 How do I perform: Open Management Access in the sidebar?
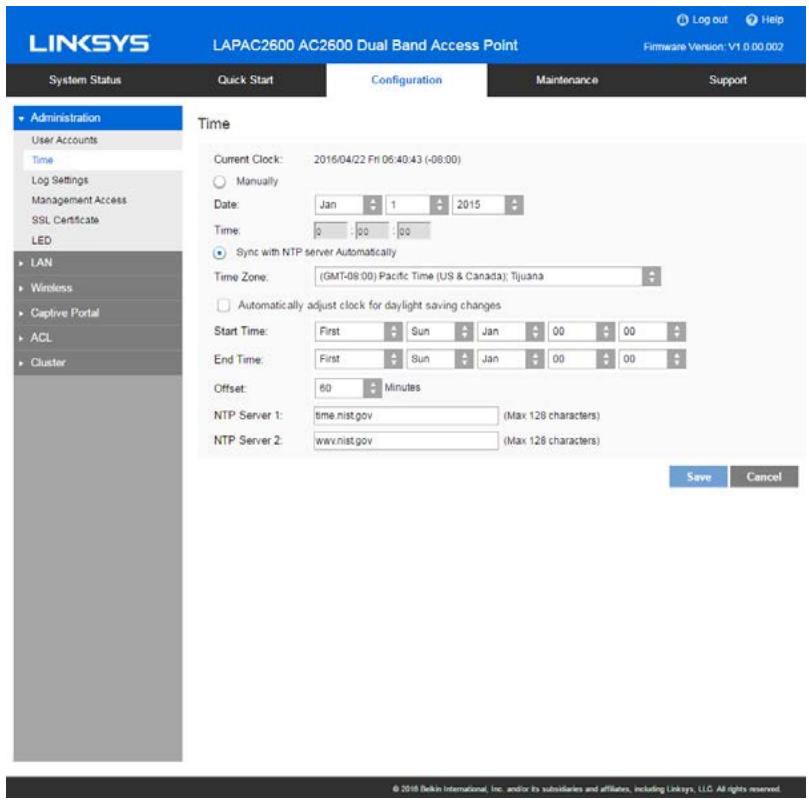(x=79, y=200)
